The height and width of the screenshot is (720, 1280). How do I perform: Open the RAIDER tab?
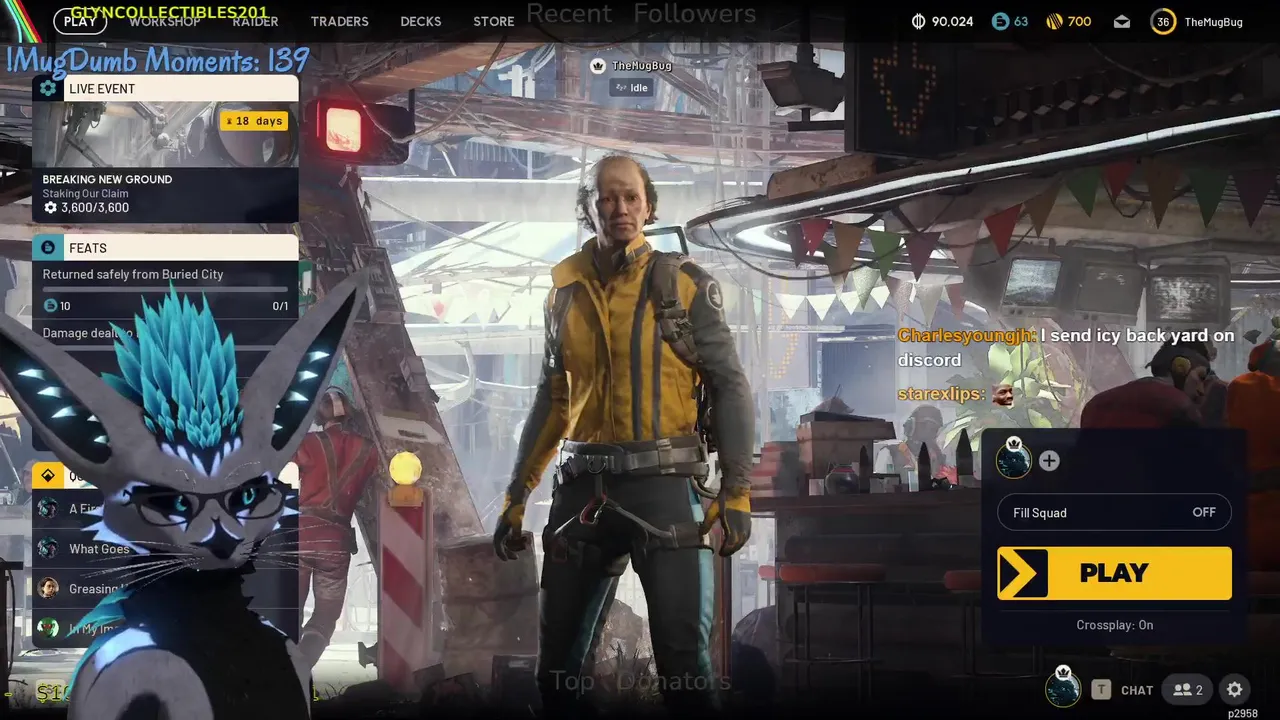pyautogui.click(x=255, y=21)
